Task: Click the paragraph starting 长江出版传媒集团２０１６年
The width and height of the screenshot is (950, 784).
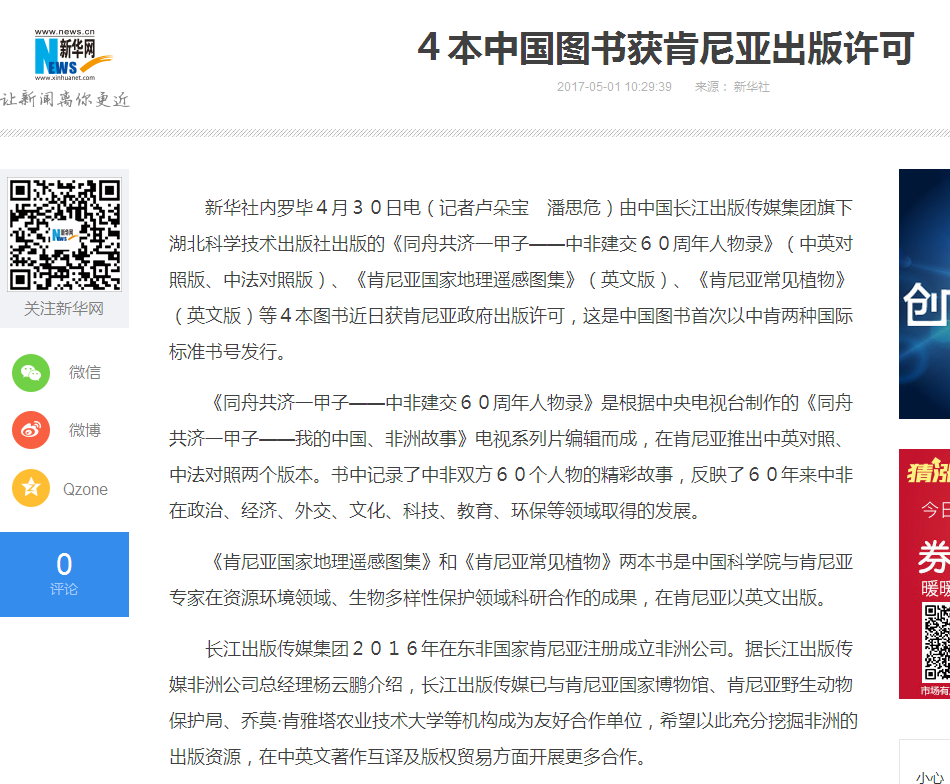Action: pyautogui.click(x=512, y=702)
